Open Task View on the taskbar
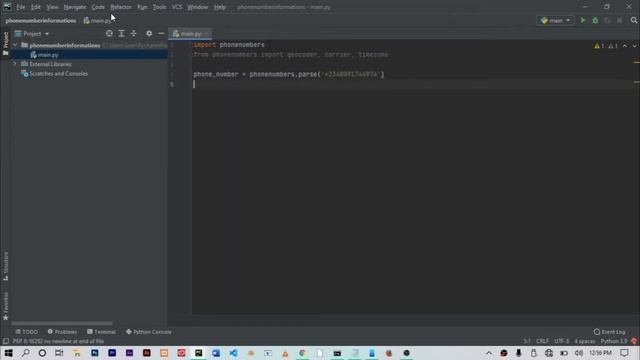This screenshot has height=360, width=640. point(59,353)
